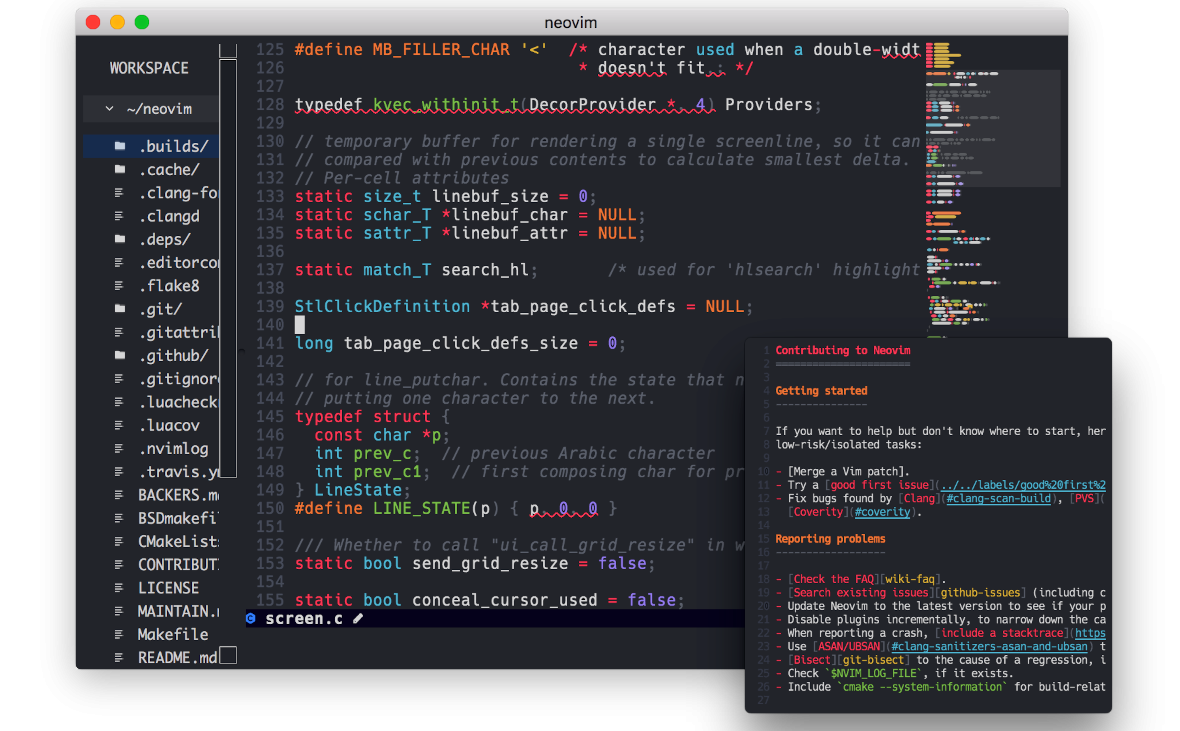Viewport: 1180px width, 731px height.
Task: Click the 'Check the FAQ' link text
Action: 834,580
